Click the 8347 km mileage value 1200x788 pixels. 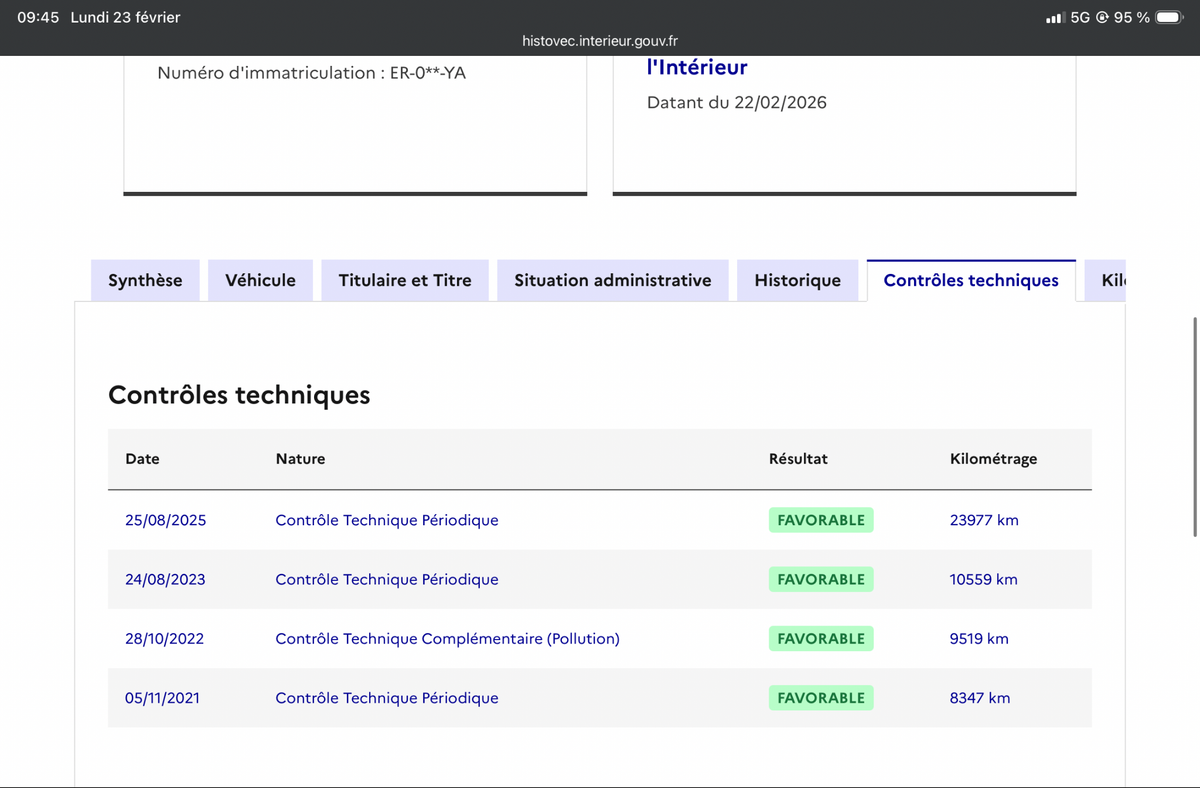pyautogui.click(x=980, y=698)
